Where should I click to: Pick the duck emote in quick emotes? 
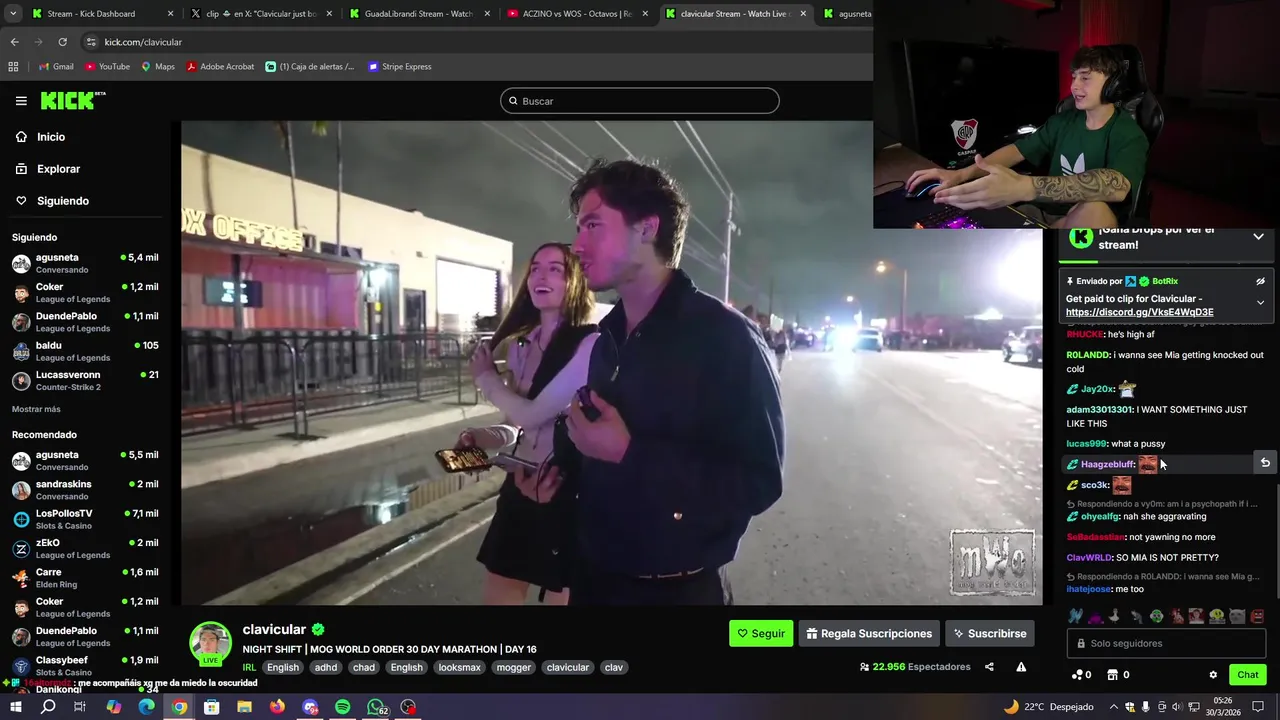click(x=1116, y=616)
